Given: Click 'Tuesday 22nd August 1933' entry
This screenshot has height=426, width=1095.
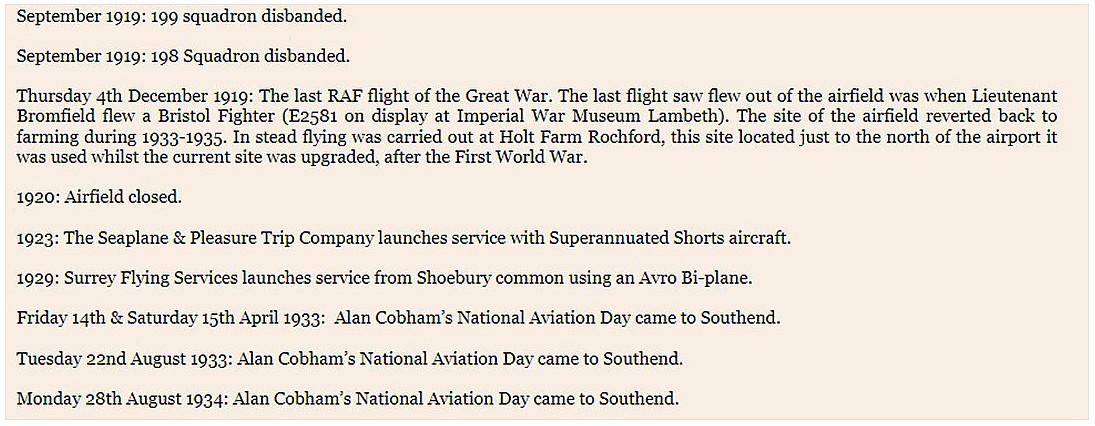Looking at the screenshot, I should [x=124, y=360].
